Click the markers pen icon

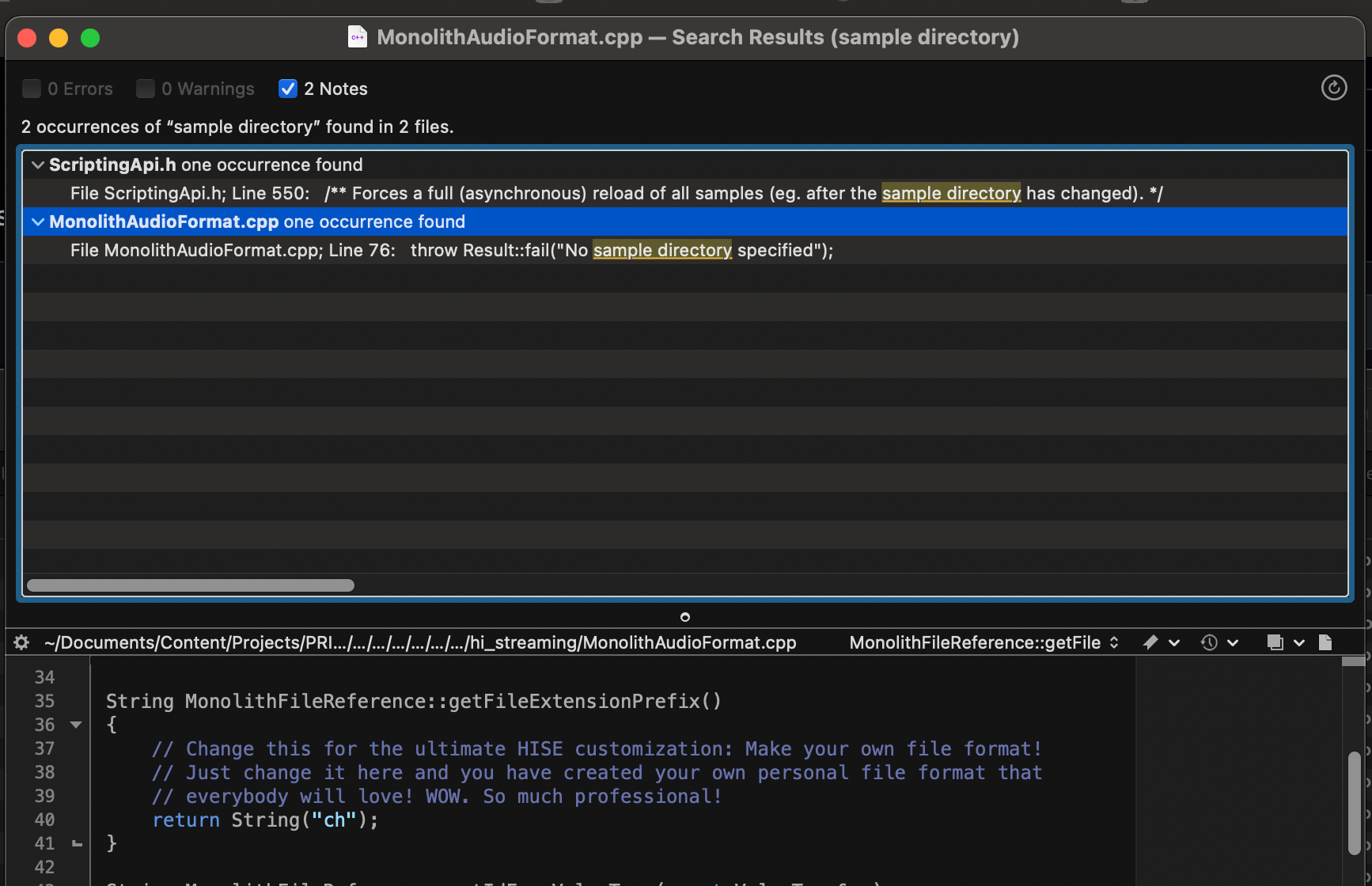click(1150, 642)
